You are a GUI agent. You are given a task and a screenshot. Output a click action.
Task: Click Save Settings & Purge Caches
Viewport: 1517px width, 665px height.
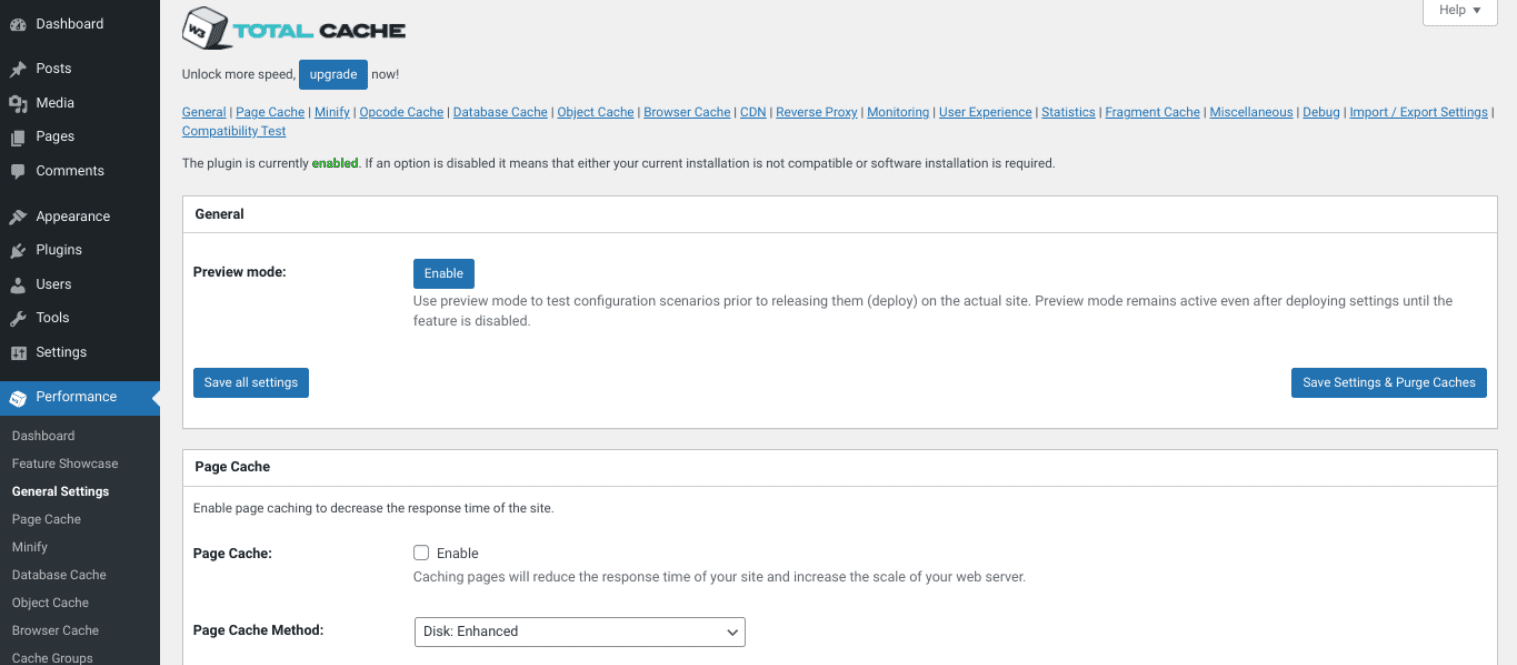click(1388, 382)
